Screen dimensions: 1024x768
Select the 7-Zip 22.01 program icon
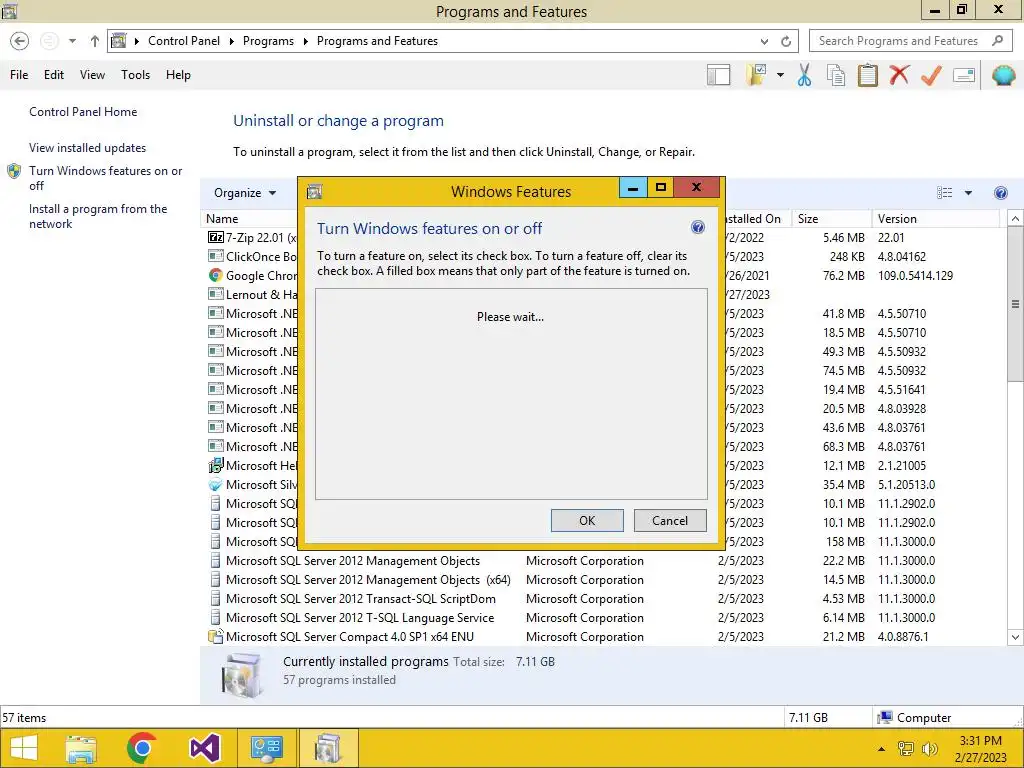click(216, 237)
